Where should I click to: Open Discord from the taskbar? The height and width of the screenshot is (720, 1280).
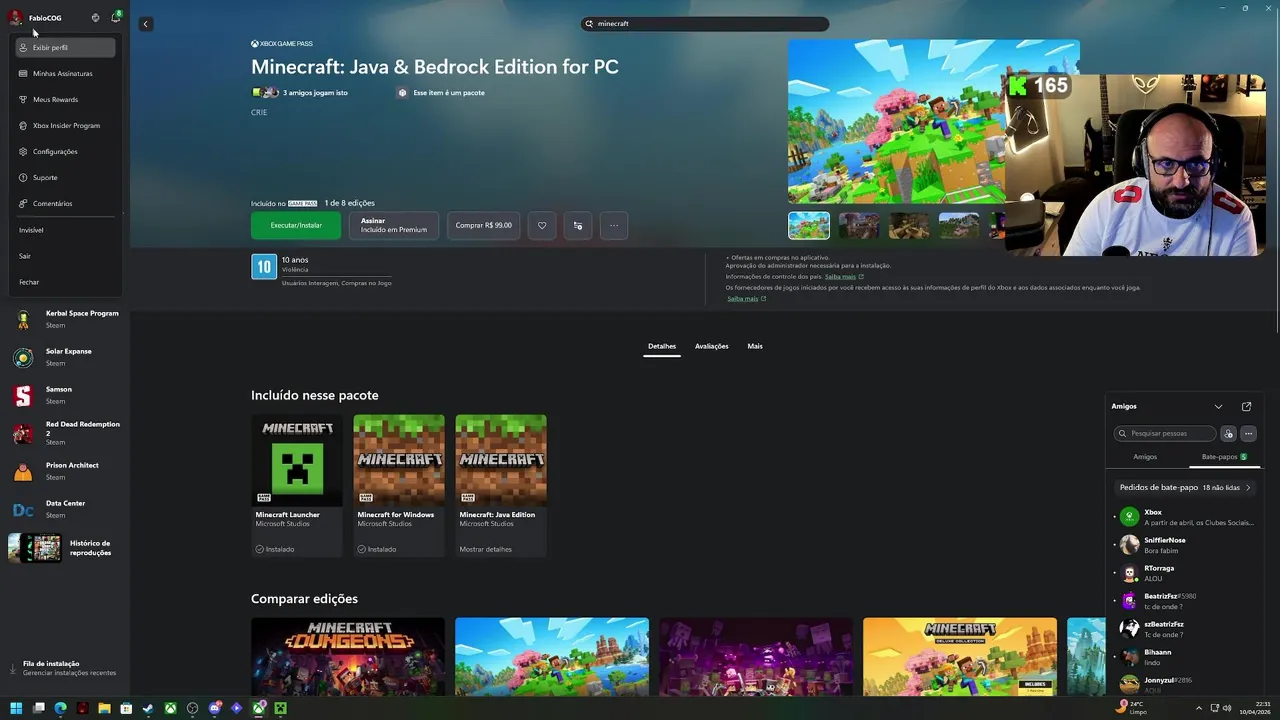(215, 708)
